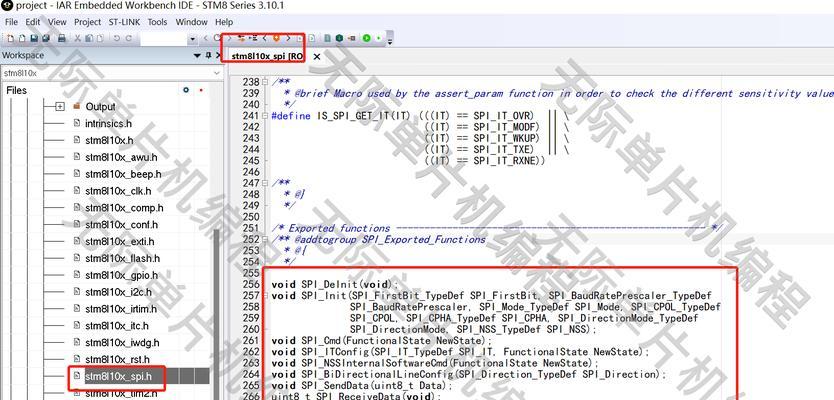Viewport: 834px width, 400px height.
Task: Click the Save All toolbar icon
Action: point(46,38)
